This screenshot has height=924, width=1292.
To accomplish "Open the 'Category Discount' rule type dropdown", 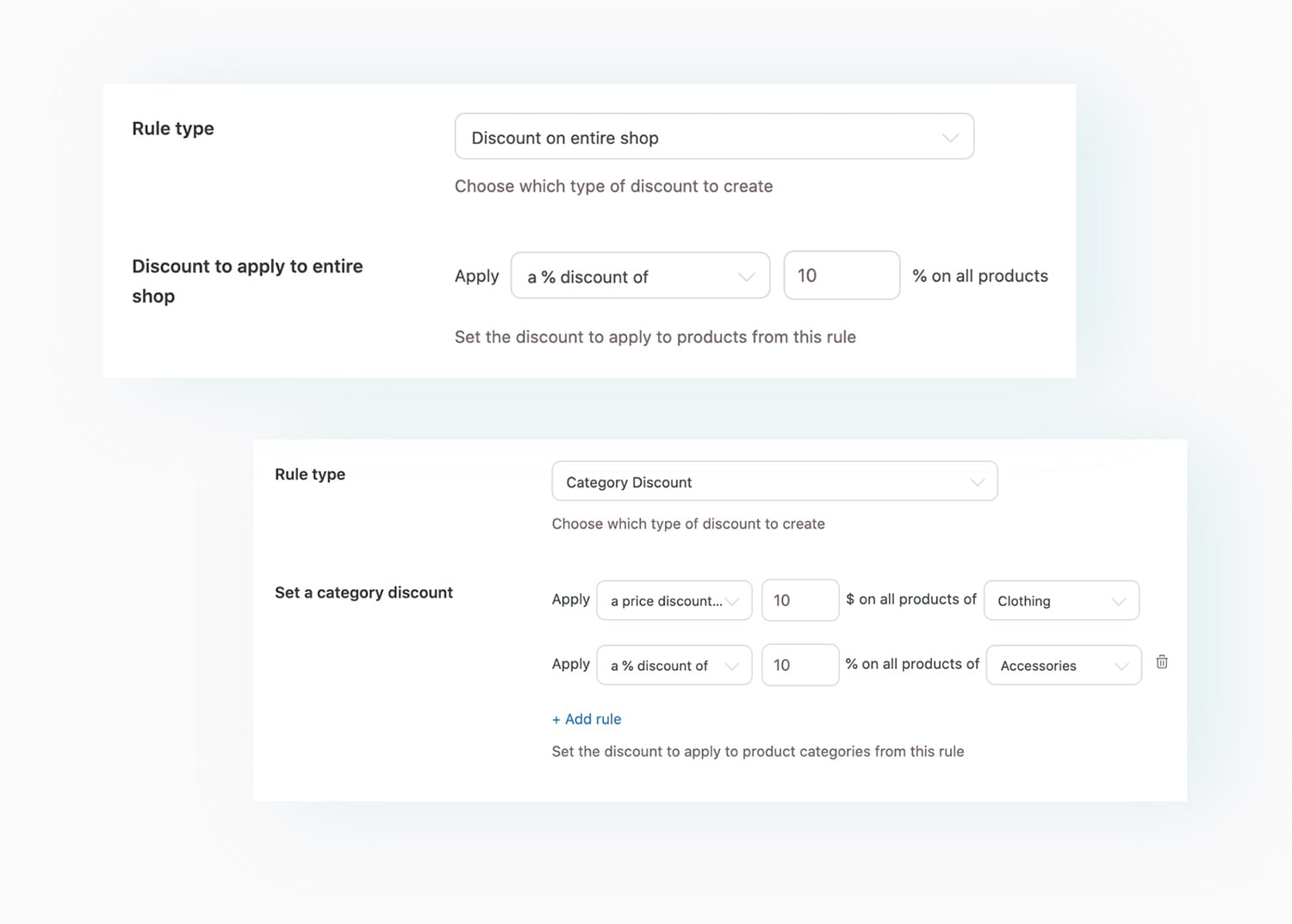I will [x=773, y=481].
